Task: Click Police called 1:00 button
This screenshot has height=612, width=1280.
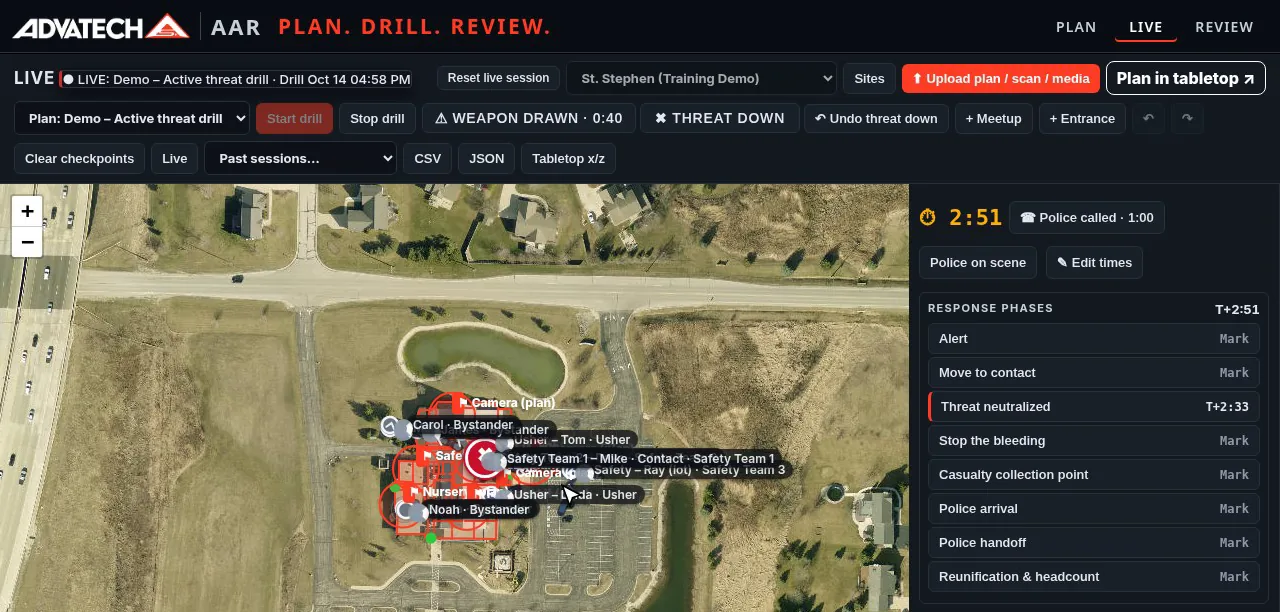Action: 1087,217
